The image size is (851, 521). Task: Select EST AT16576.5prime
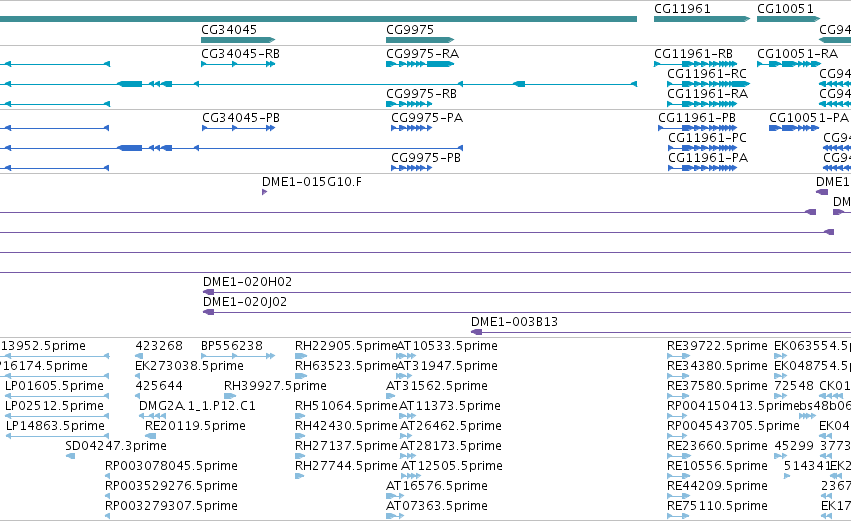pos(437,486)
